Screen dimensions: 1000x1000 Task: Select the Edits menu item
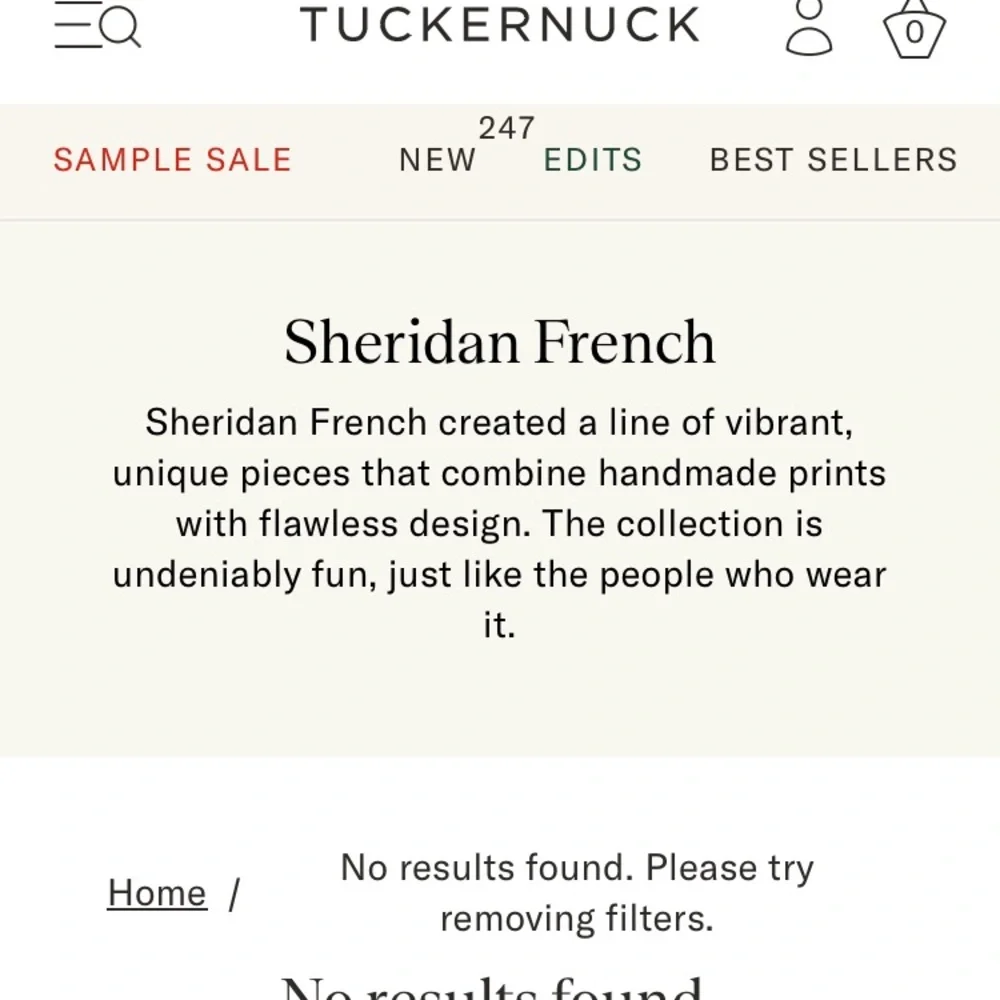click(x=592, y=160)
